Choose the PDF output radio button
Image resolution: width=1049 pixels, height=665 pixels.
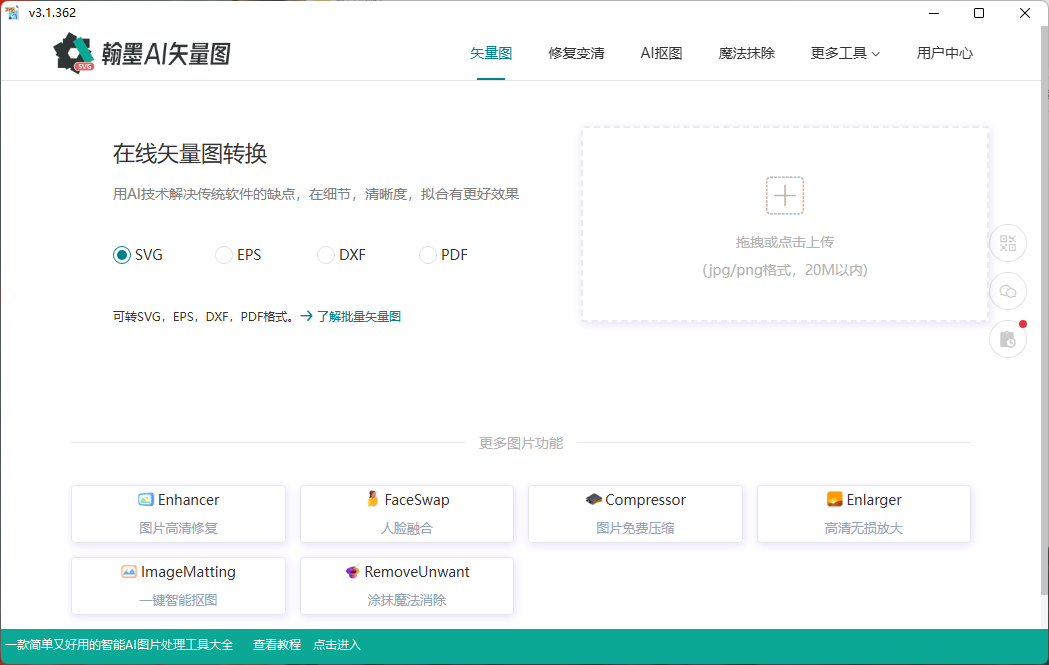point(428,255)
